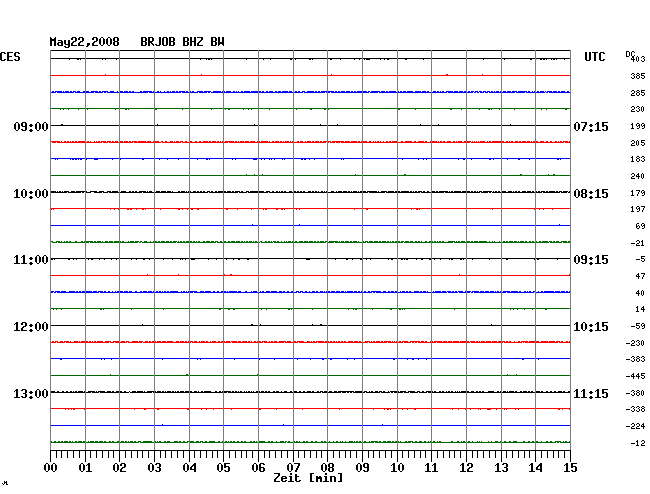Click the UTC time label "09:15"
650x494 pixels.
[x=591, y=260]
